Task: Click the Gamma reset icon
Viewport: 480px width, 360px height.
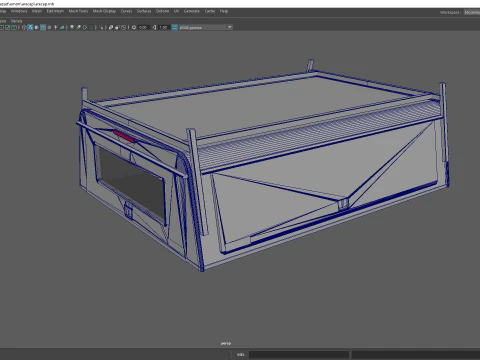Action: click(x=154, y=27)
